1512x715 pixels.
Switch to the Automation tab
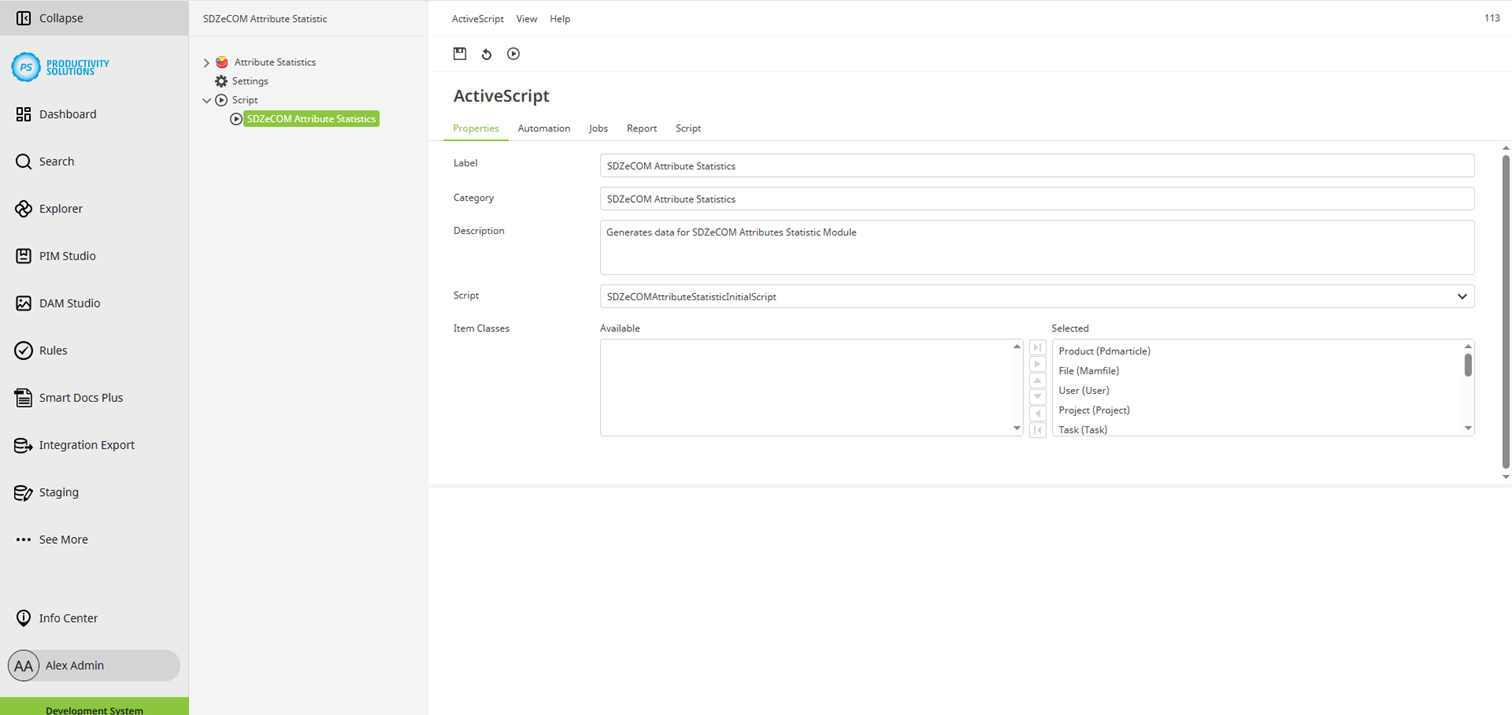point(544,128)
